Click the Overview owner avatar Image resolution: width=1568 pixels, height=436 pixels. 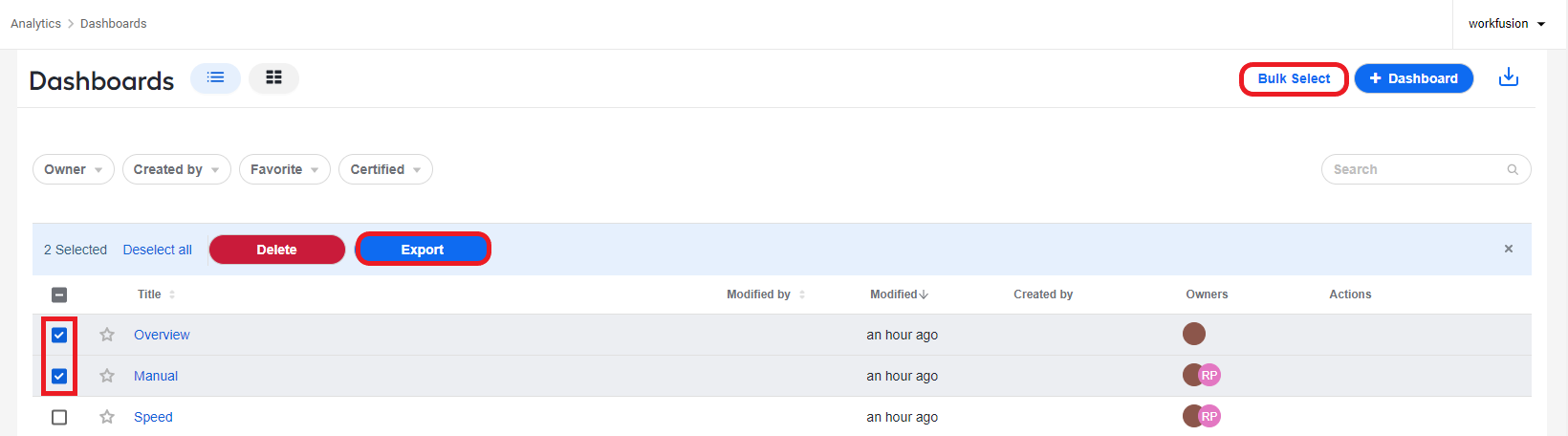click(x=1194, y=334)
